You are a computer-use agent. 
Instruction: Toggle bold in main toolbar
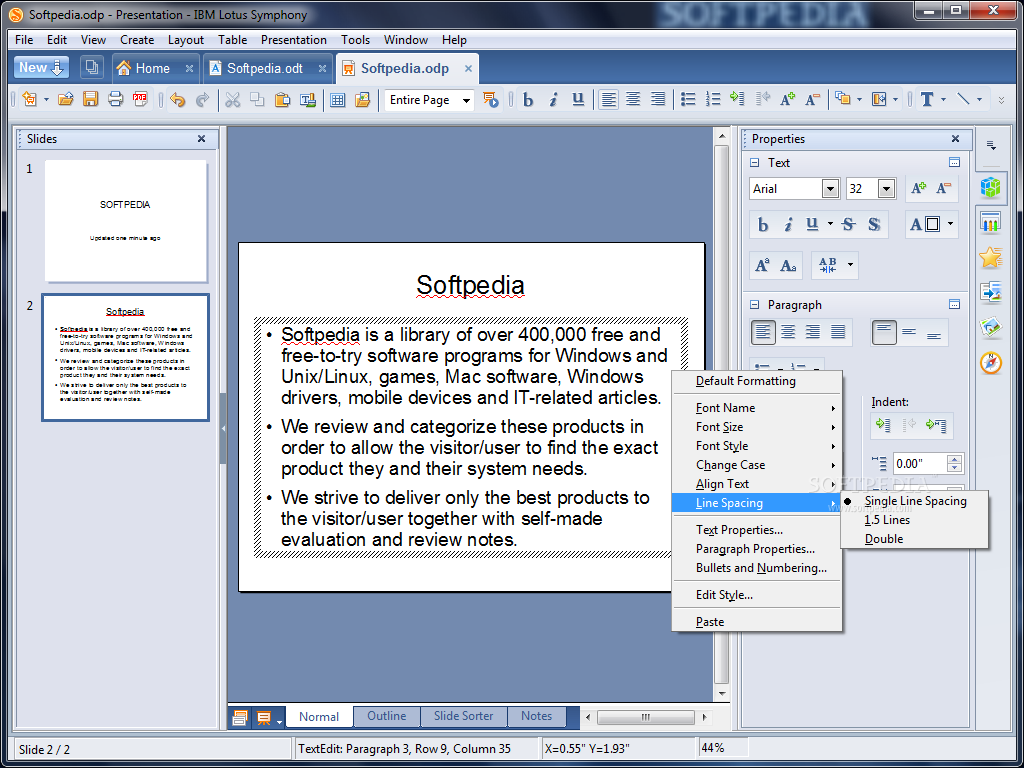528,99
